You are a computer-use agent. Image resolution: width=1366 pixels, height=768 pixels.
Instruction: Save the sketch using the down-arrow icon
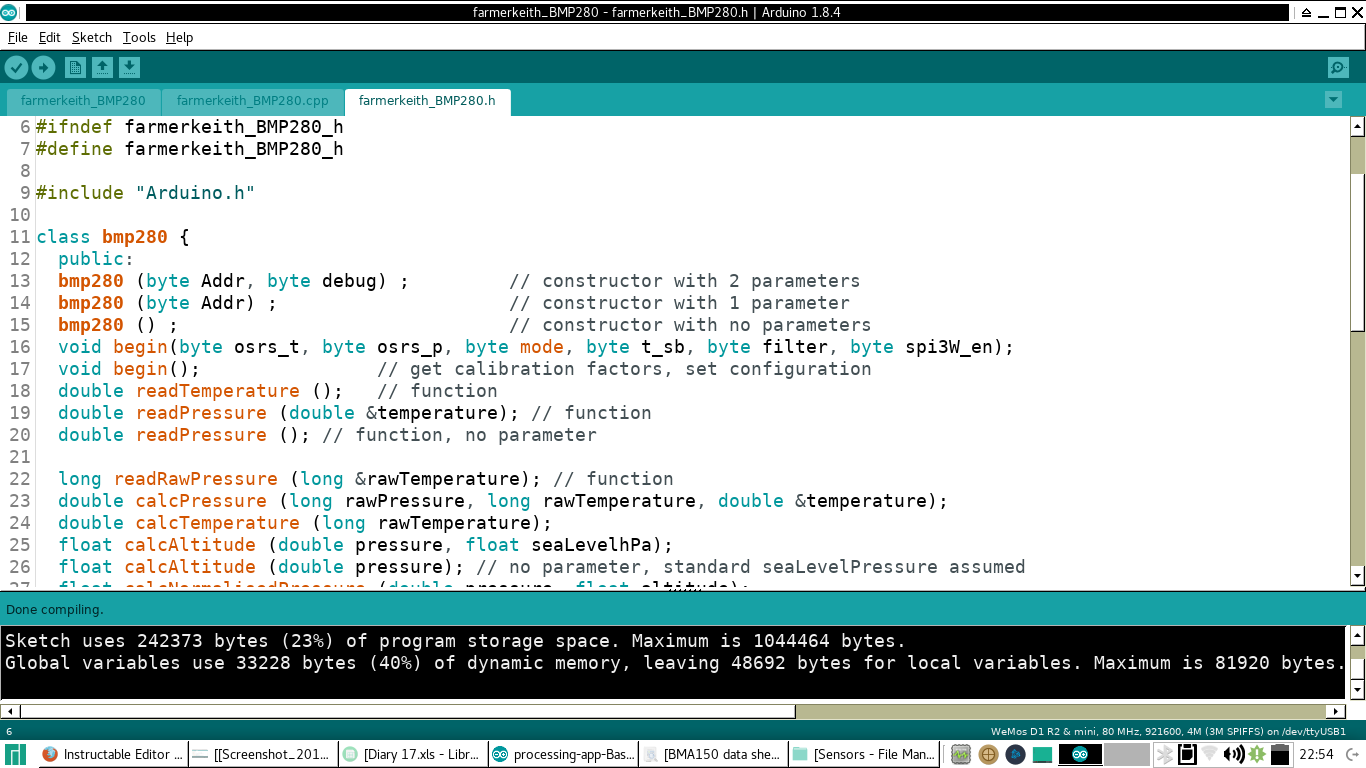pos(127,68)
